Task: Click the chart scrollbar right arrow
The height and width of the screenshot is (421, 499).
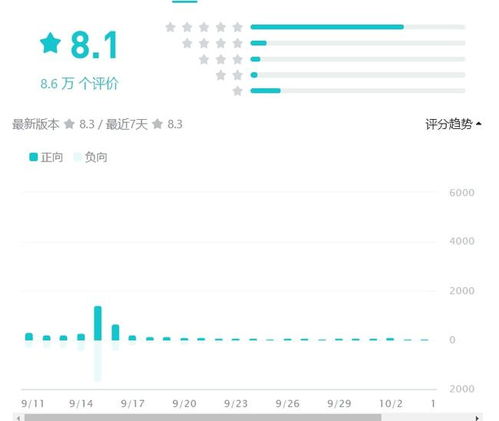Action: [477, 417]
